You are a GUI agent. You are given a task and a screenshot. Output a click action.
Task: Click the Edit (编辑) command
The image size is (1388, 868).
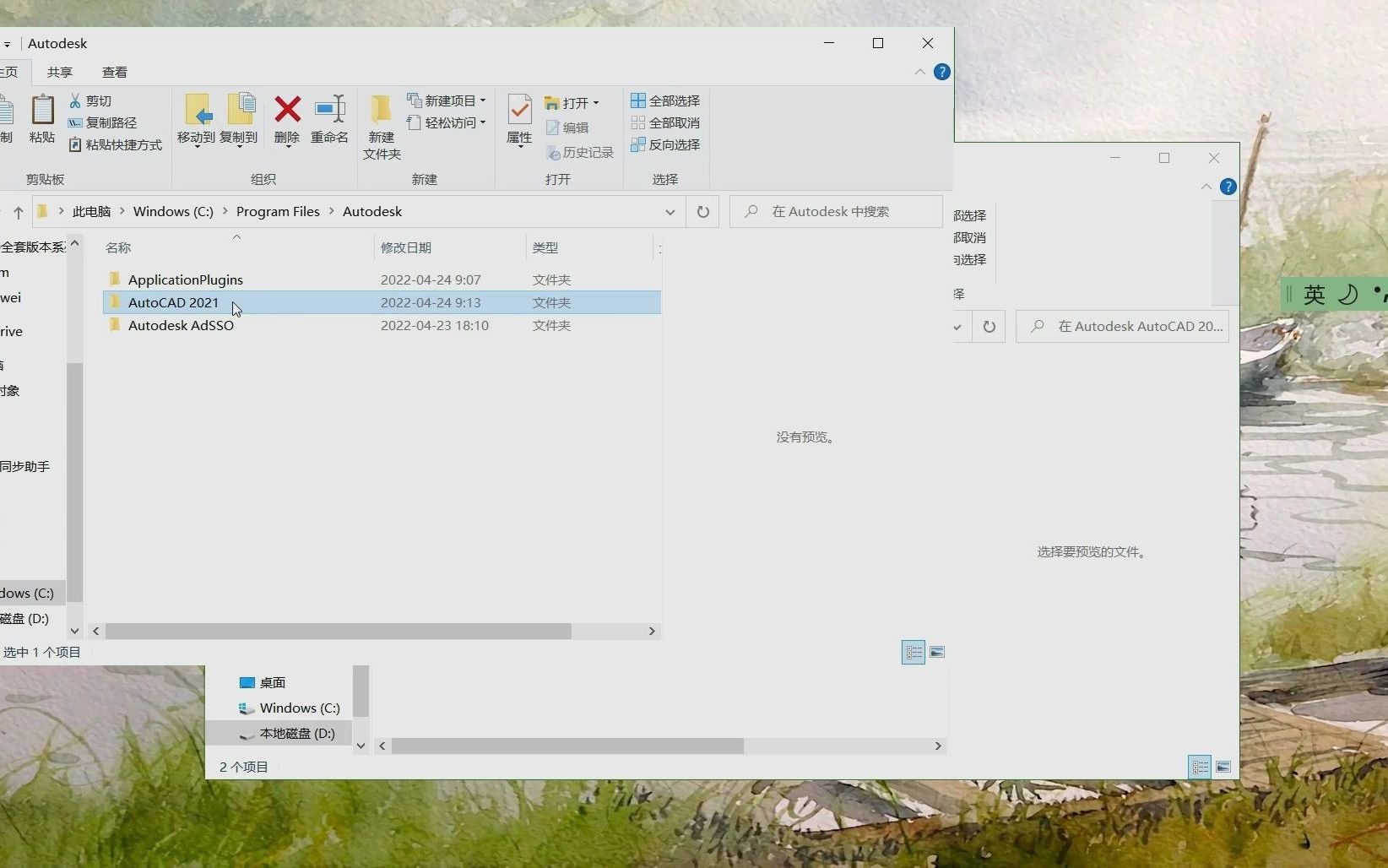coord(567,127)
